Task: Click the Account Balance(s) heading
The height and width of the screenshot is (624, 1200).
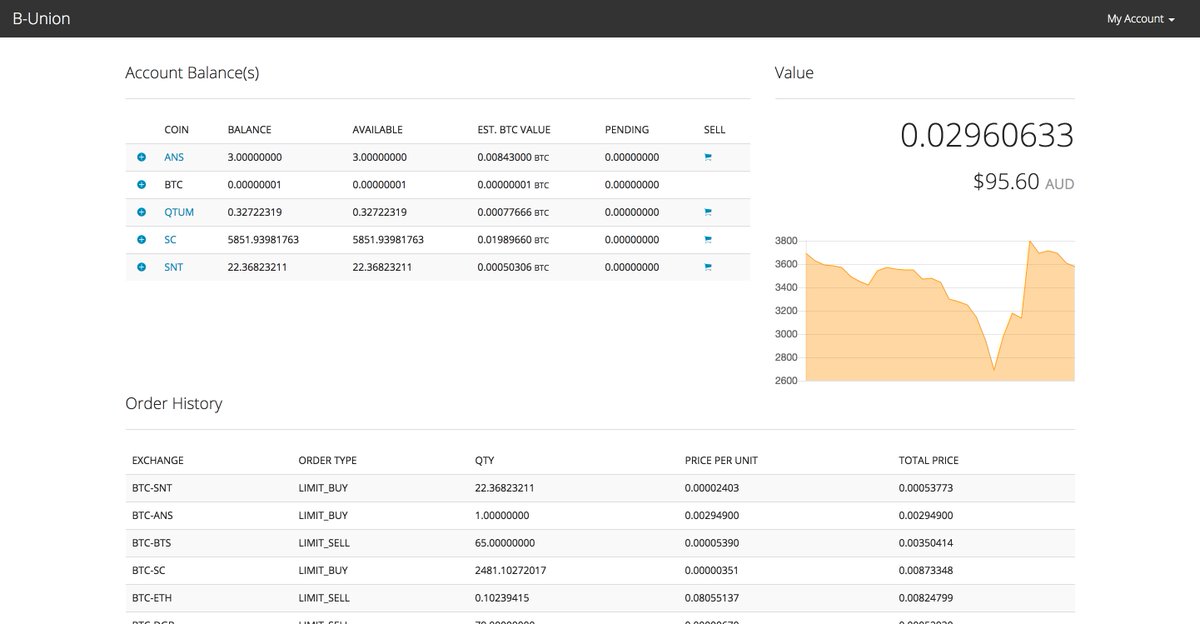Action: point(192,73)
